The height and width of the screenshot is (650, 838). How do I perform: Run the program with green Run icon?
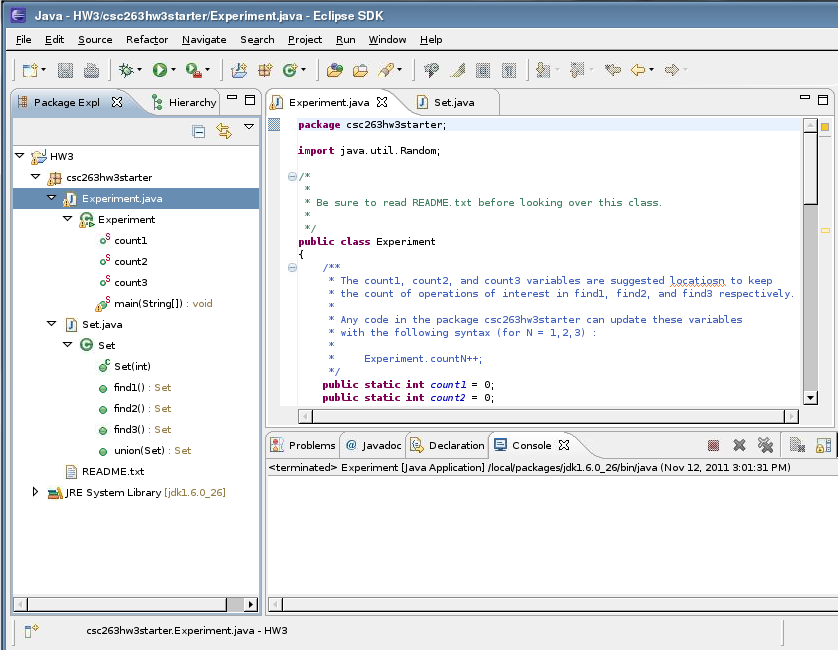(x=159, y=70)
